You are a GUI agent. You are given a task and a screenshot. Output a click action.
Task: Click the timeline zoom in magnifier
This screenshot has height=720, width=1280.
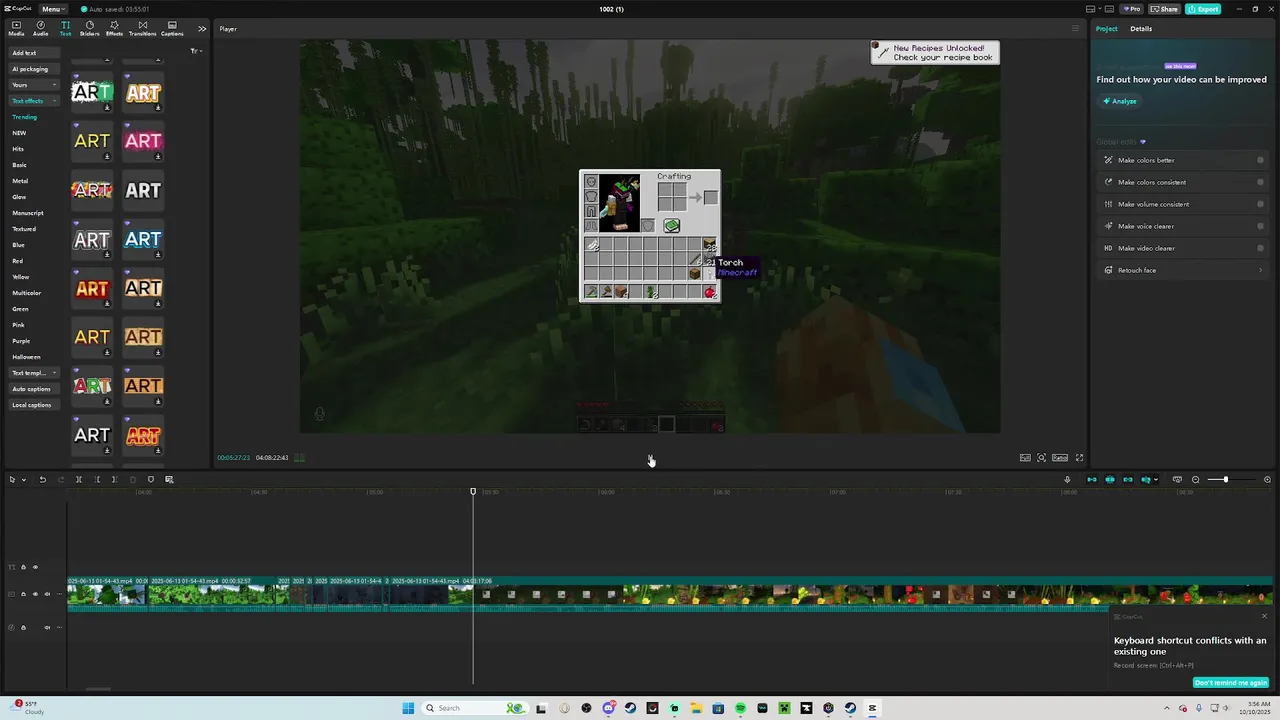[x=1267, y=480]
